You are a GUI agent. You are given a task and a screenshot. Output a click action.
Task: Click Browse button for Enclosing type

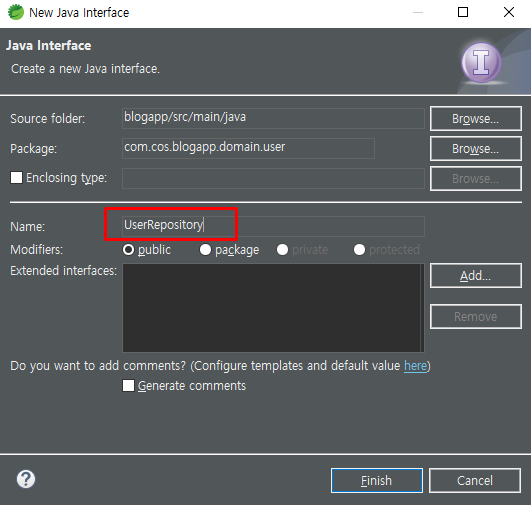click(475, 178)
